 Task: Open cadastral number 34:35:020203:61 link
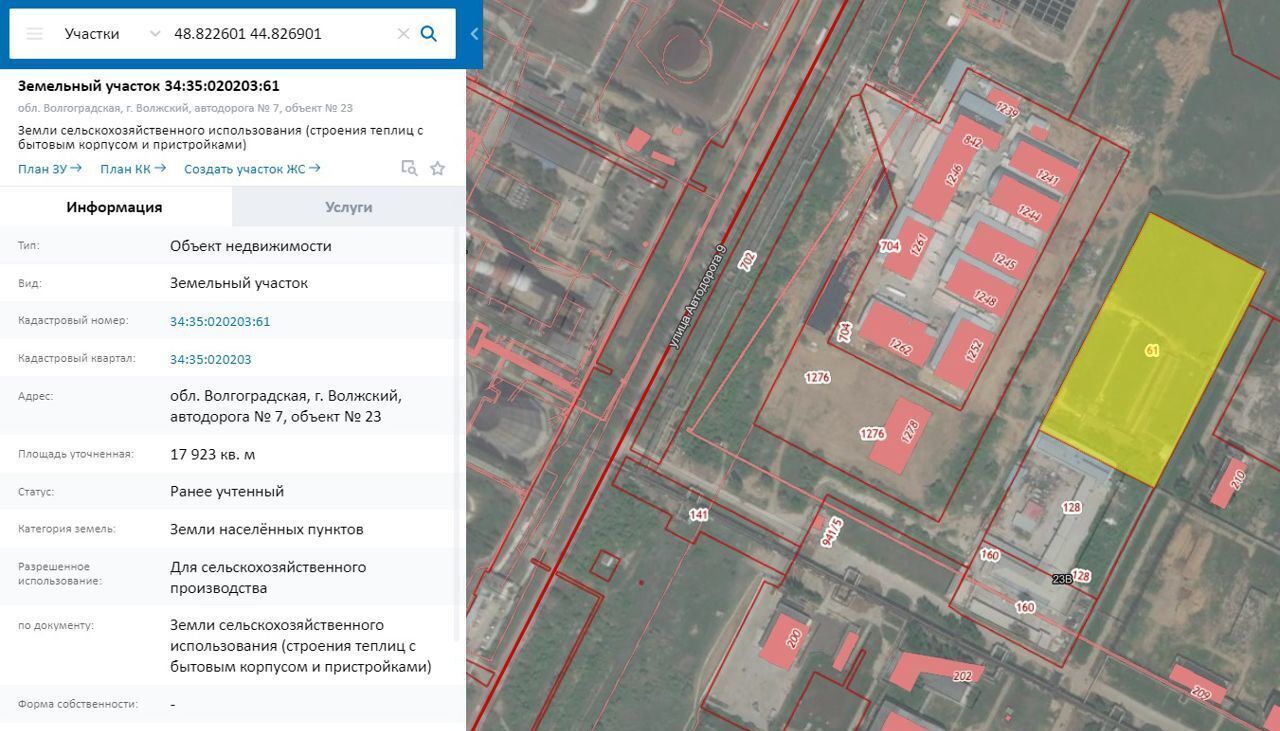[220, 321]
